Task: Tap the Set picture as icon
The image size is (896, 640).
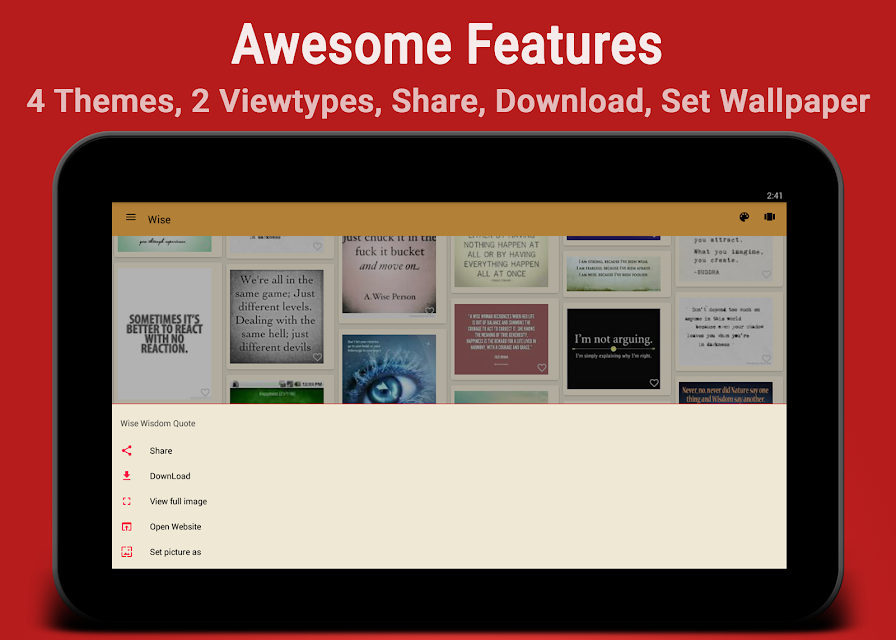Action: pos(127,551)
